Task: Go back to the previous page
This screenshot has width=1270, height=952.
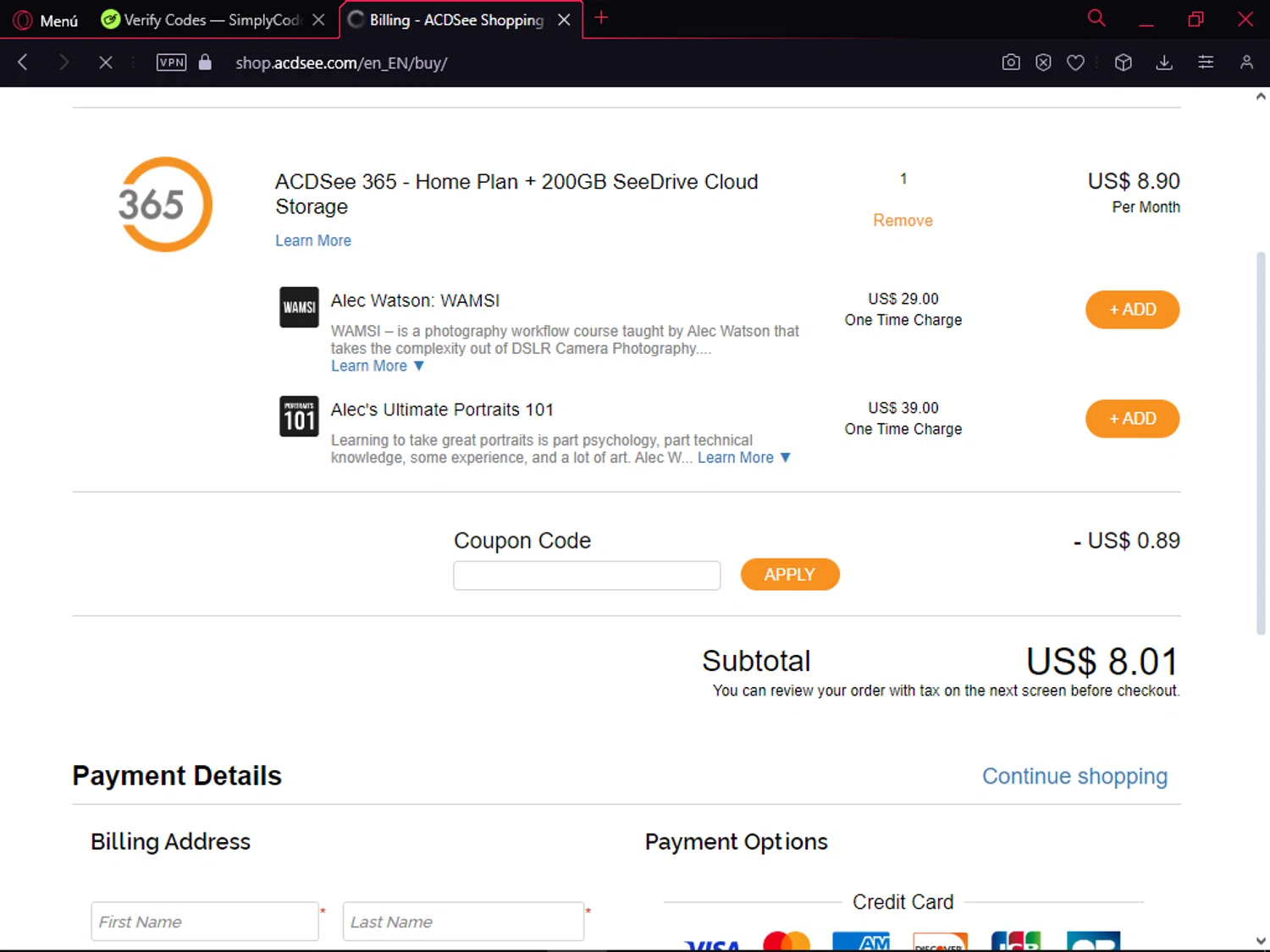Action: tap(23, 62)
